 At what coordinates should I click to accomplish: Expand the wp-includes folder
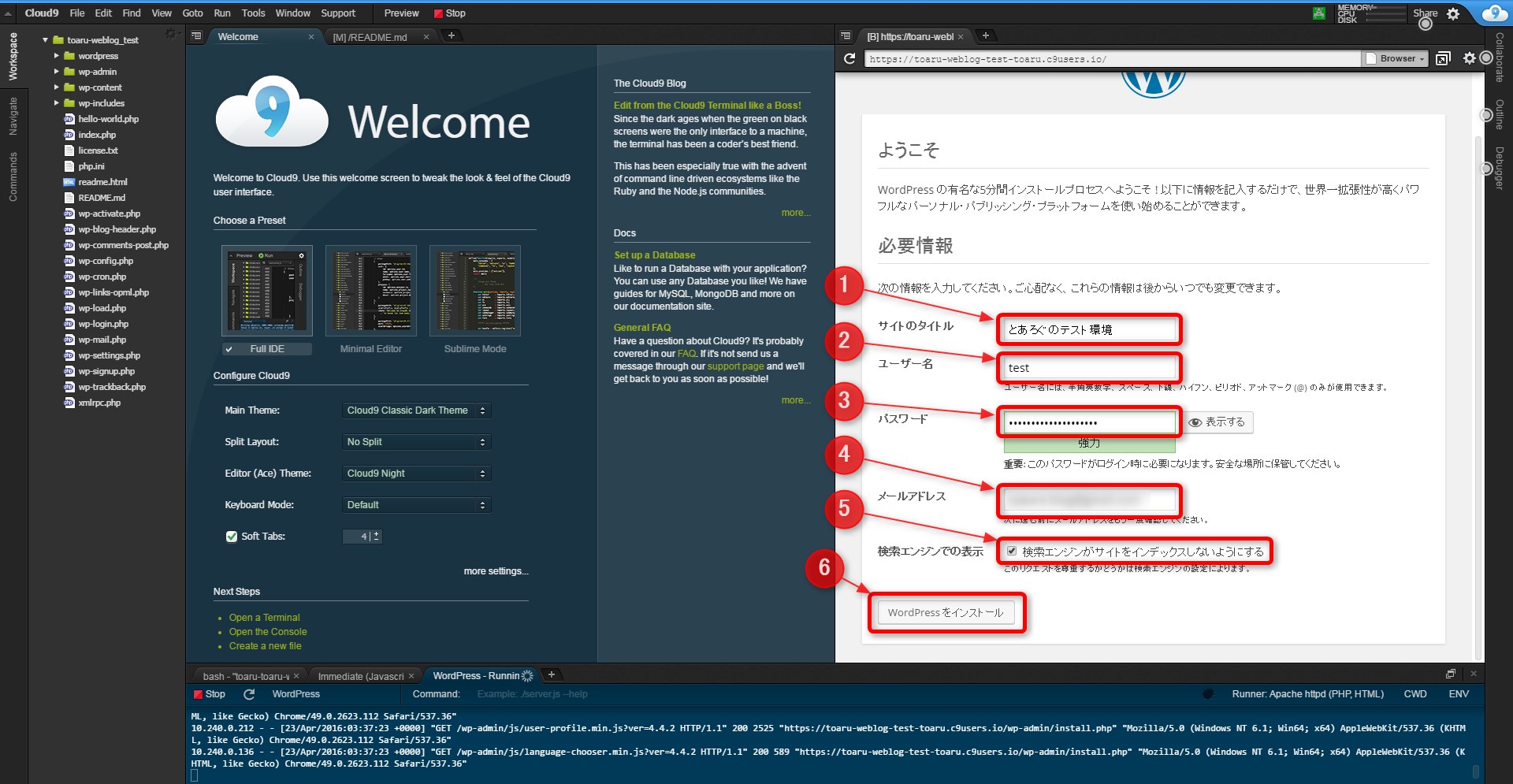tap(56, 103)
